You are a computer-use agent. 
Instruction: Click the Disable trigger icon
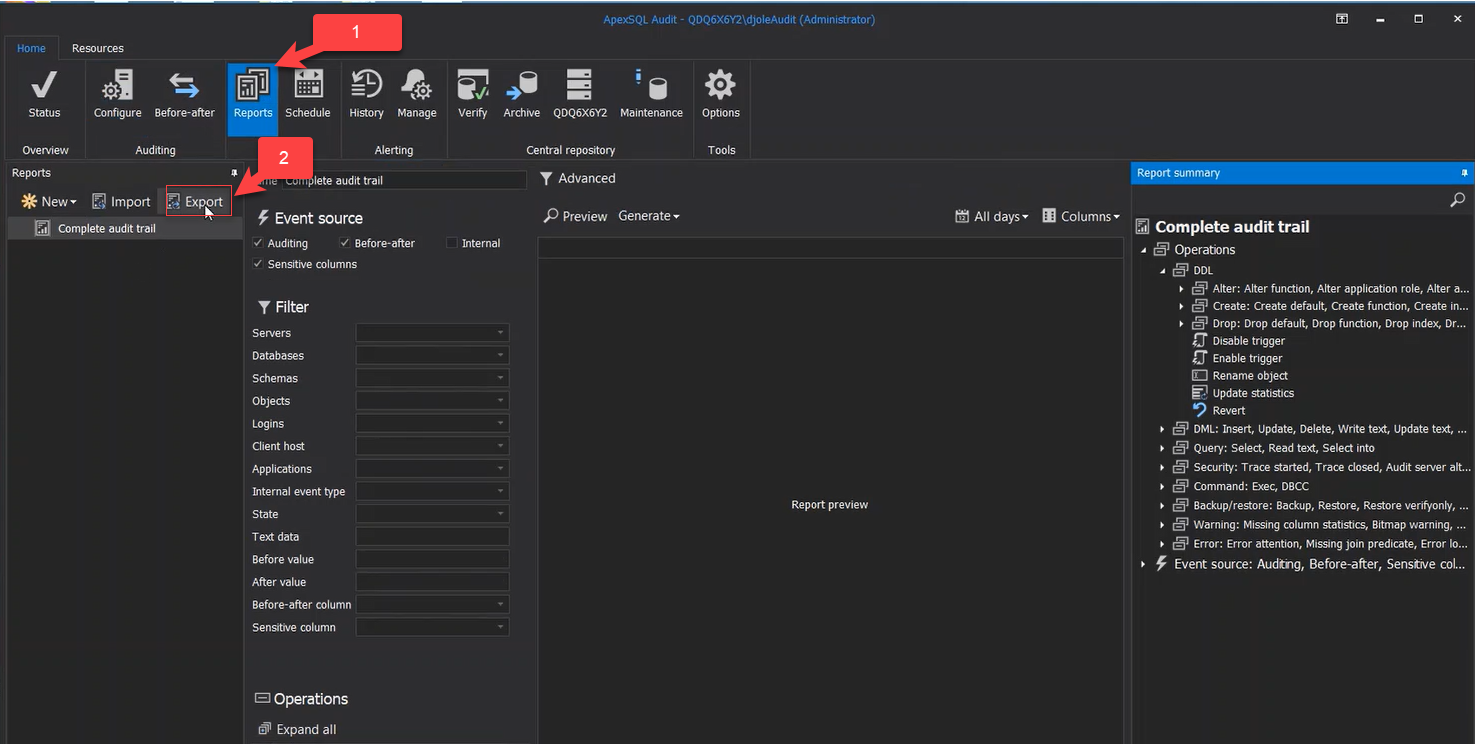[x=1200, y=341]
